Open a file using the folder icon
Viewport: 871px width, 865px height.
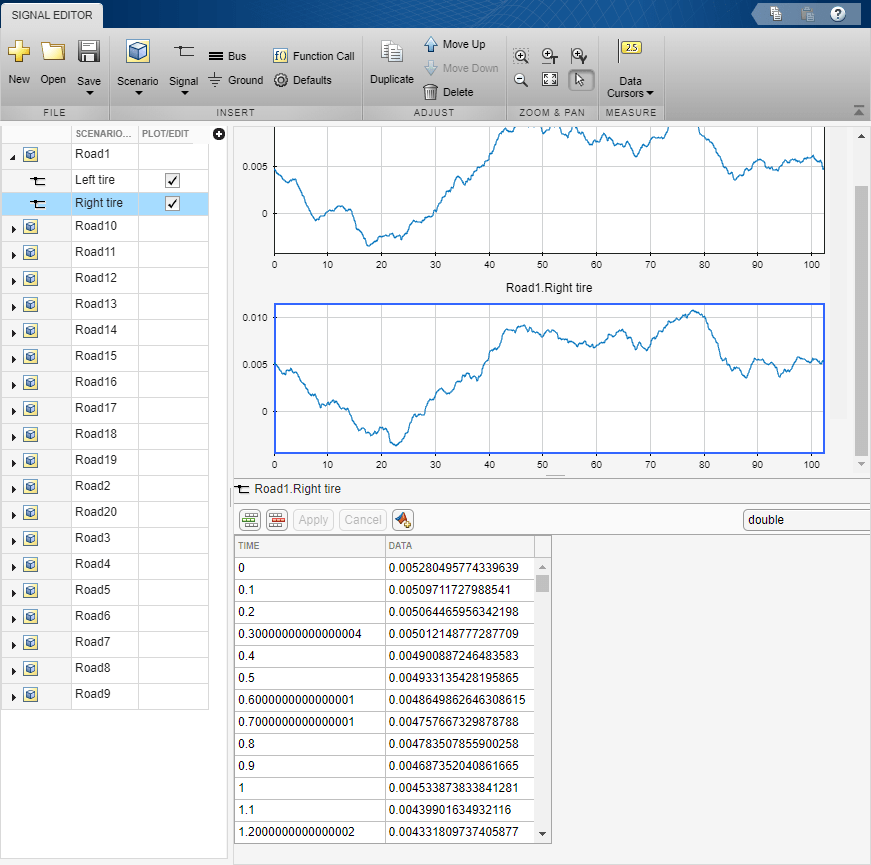[x=53, y=52]
